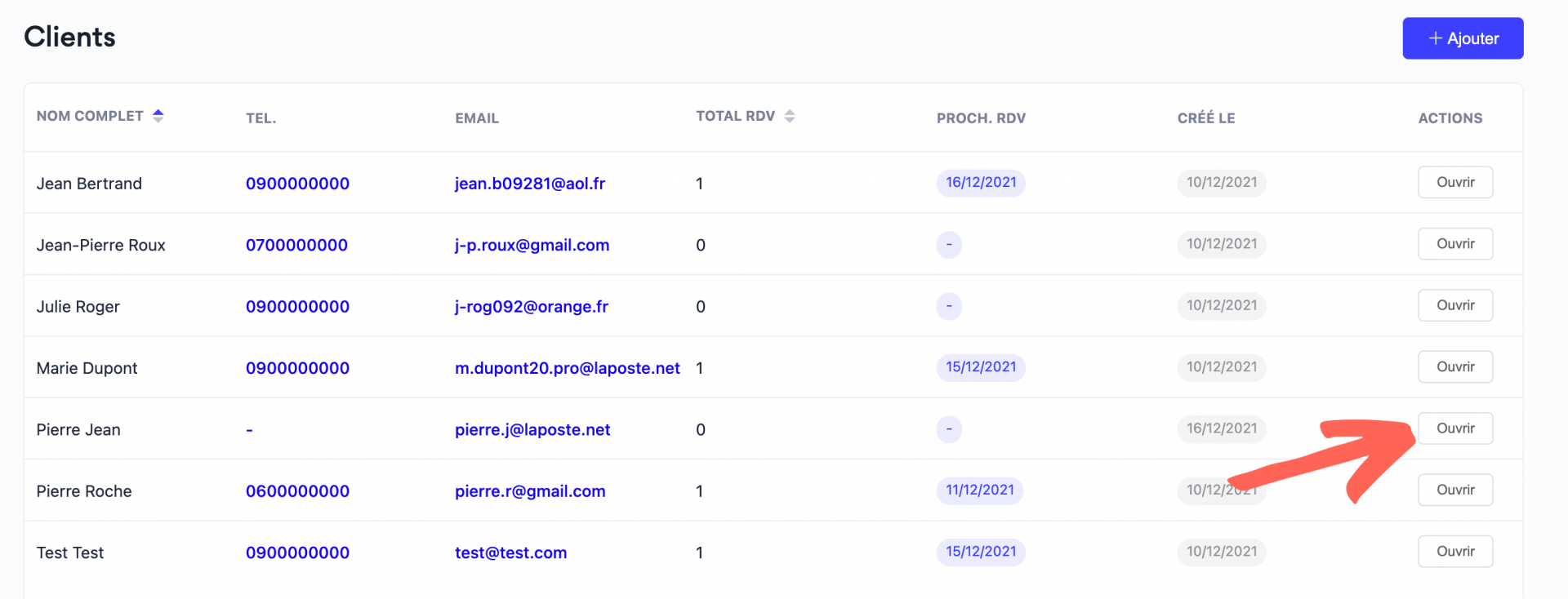1568x599 pixels.
Task: Select the name Julie Roger
Action: click(78, 307)
